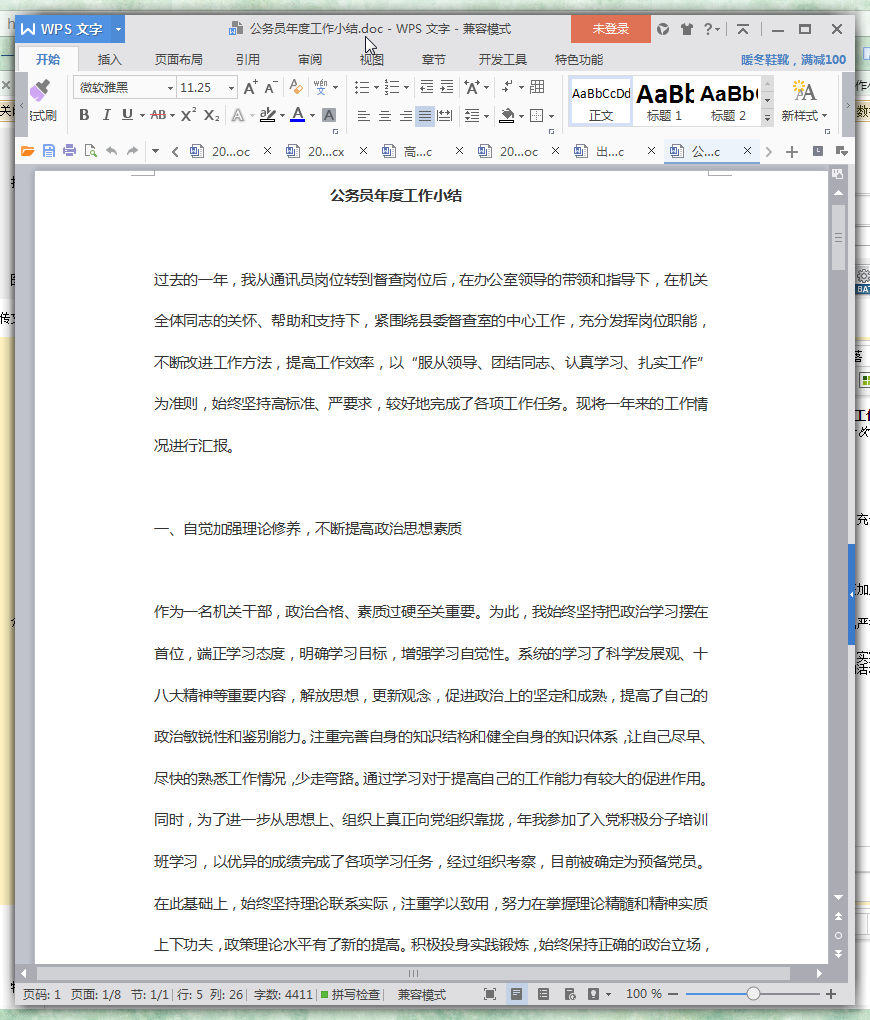870x1020 pixels.
Task: Toggle italic formatting
Action: point(106,115)
